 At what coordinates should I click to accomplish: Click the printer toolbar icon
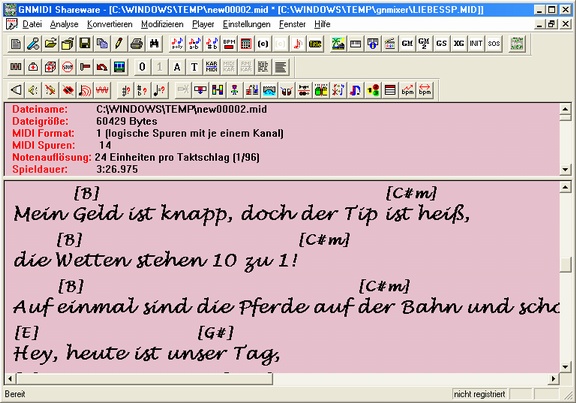coord(137,44)
